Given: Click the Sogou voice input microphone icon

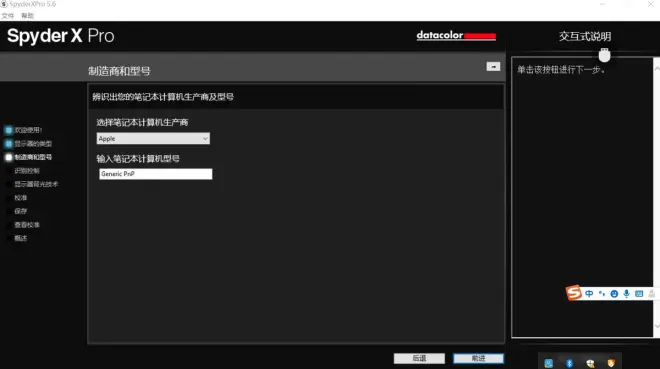Looking at the screenshot, I should (x=626, y=293).
